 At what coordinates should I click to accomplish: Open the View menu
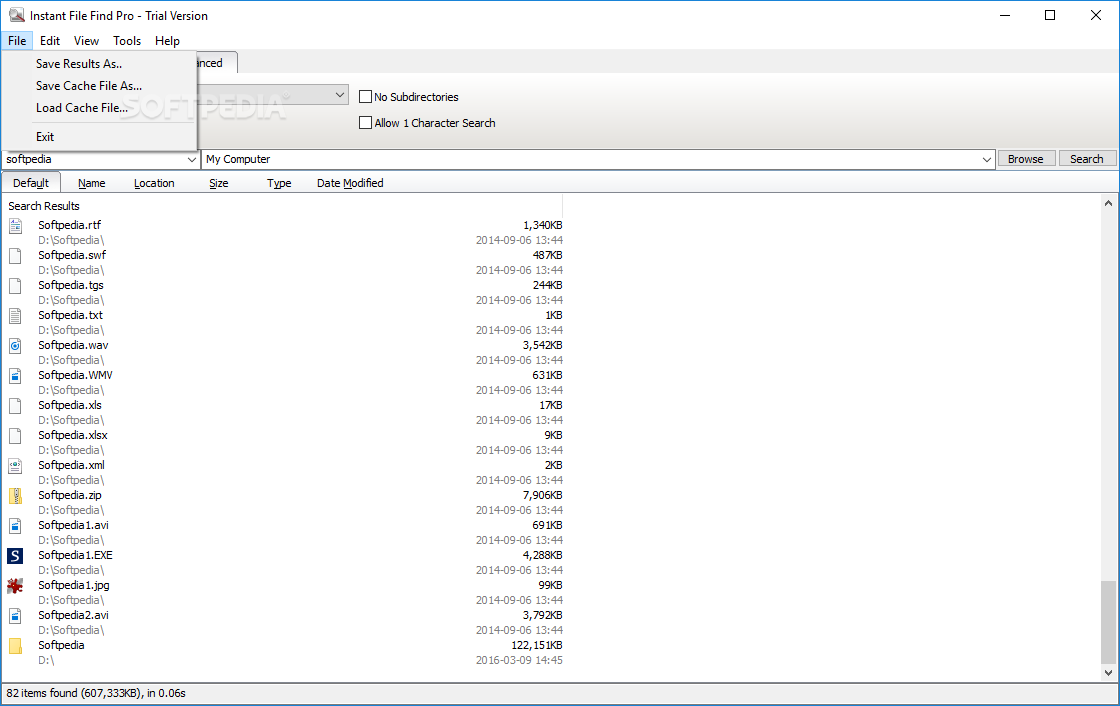(x=86, y=41)
